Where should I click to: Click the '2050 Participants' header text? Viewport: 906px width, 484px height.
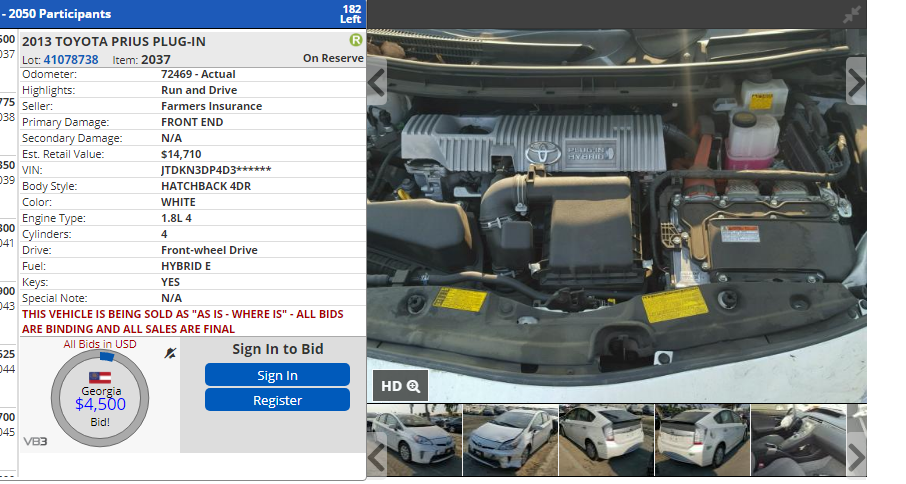pyautogui.click(x=60, y=14)
